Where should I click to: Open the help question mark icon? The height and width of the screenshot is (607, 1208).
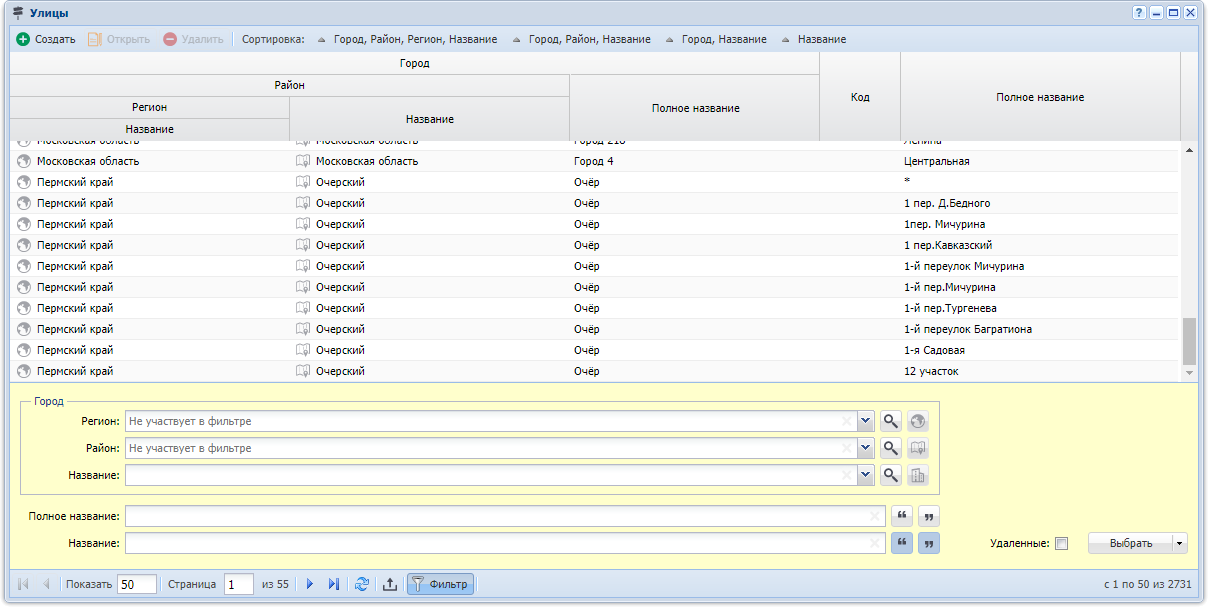pos(1139,12)
